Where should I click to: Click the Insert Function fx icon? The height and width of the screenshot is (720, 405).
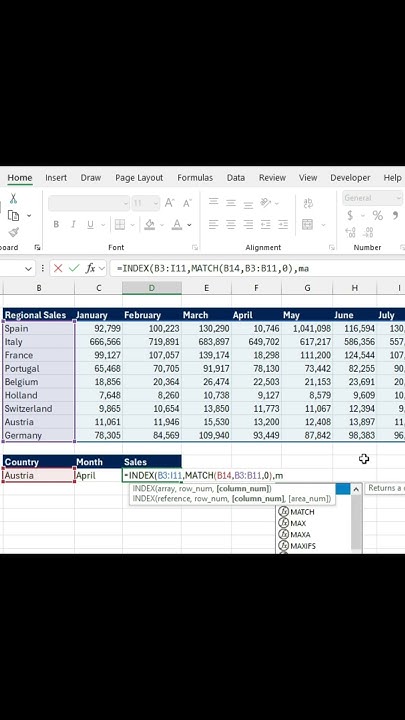(x=90, y=268)
